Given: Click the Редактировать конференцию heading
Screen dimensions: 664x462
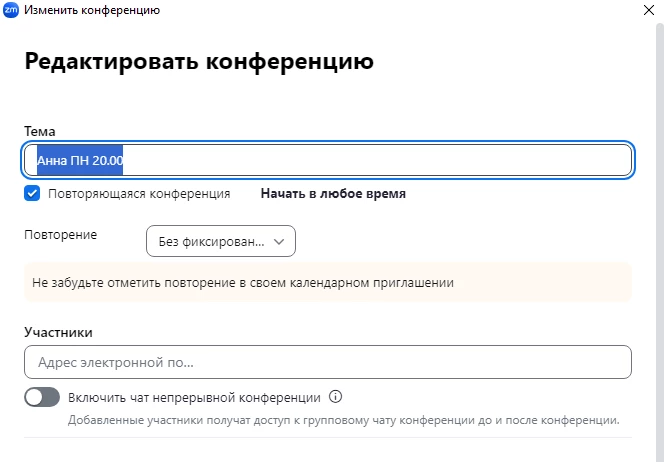Looking at the screenshot, I should click(x=199, y=61).
